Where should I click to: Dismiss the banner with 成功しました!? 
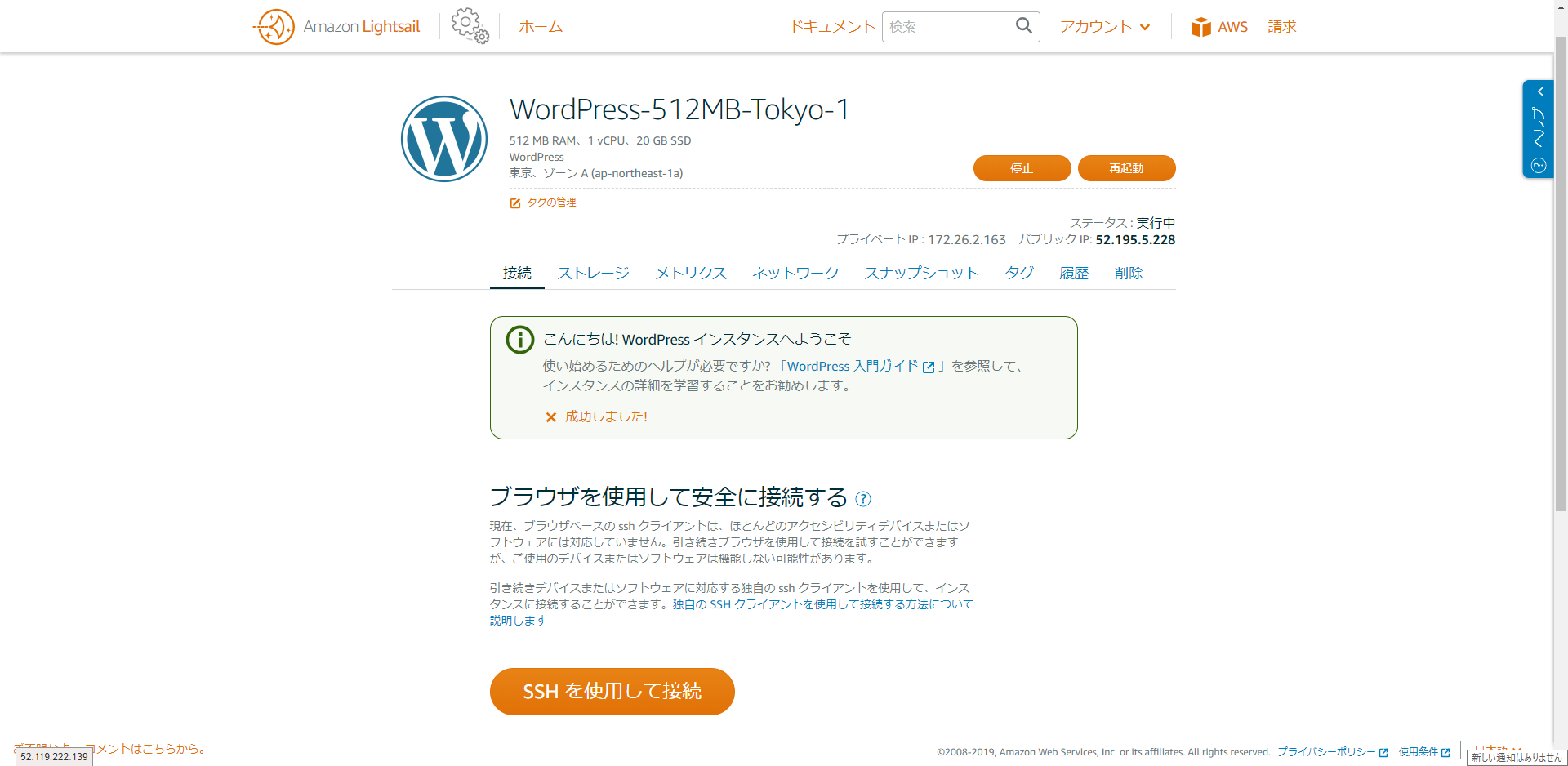(x=596, y=416)
